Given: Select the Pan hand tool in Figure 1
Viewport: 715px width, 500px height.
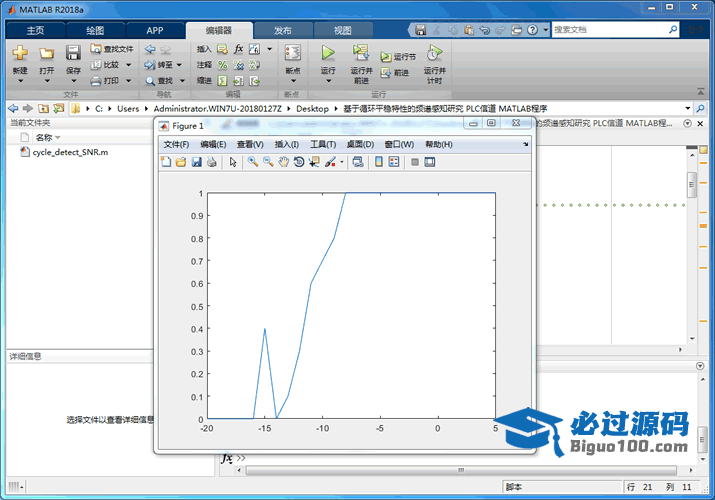Looking at the screenshot, I should 284,162.
